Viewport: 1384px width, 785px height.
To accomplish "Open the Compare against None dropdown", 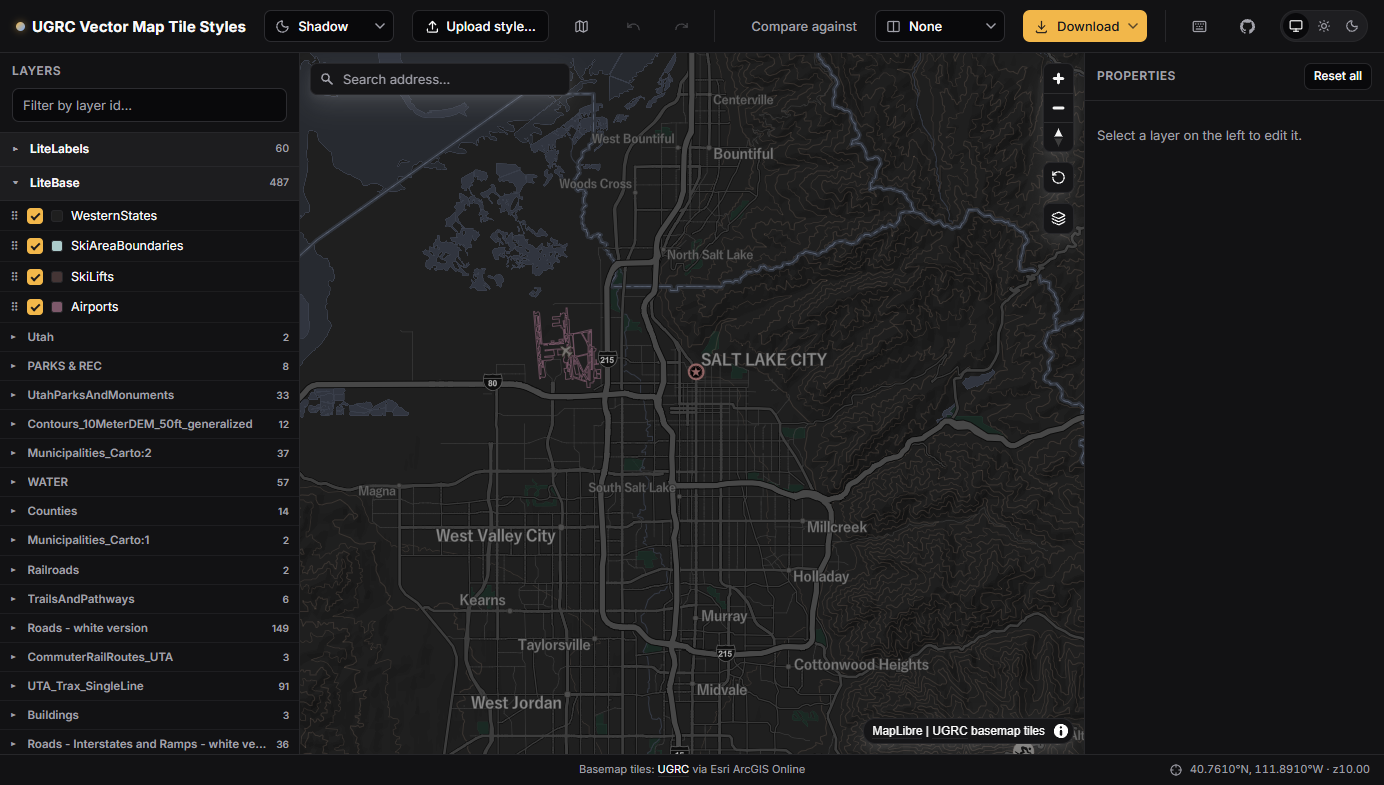I will point(940,27).
